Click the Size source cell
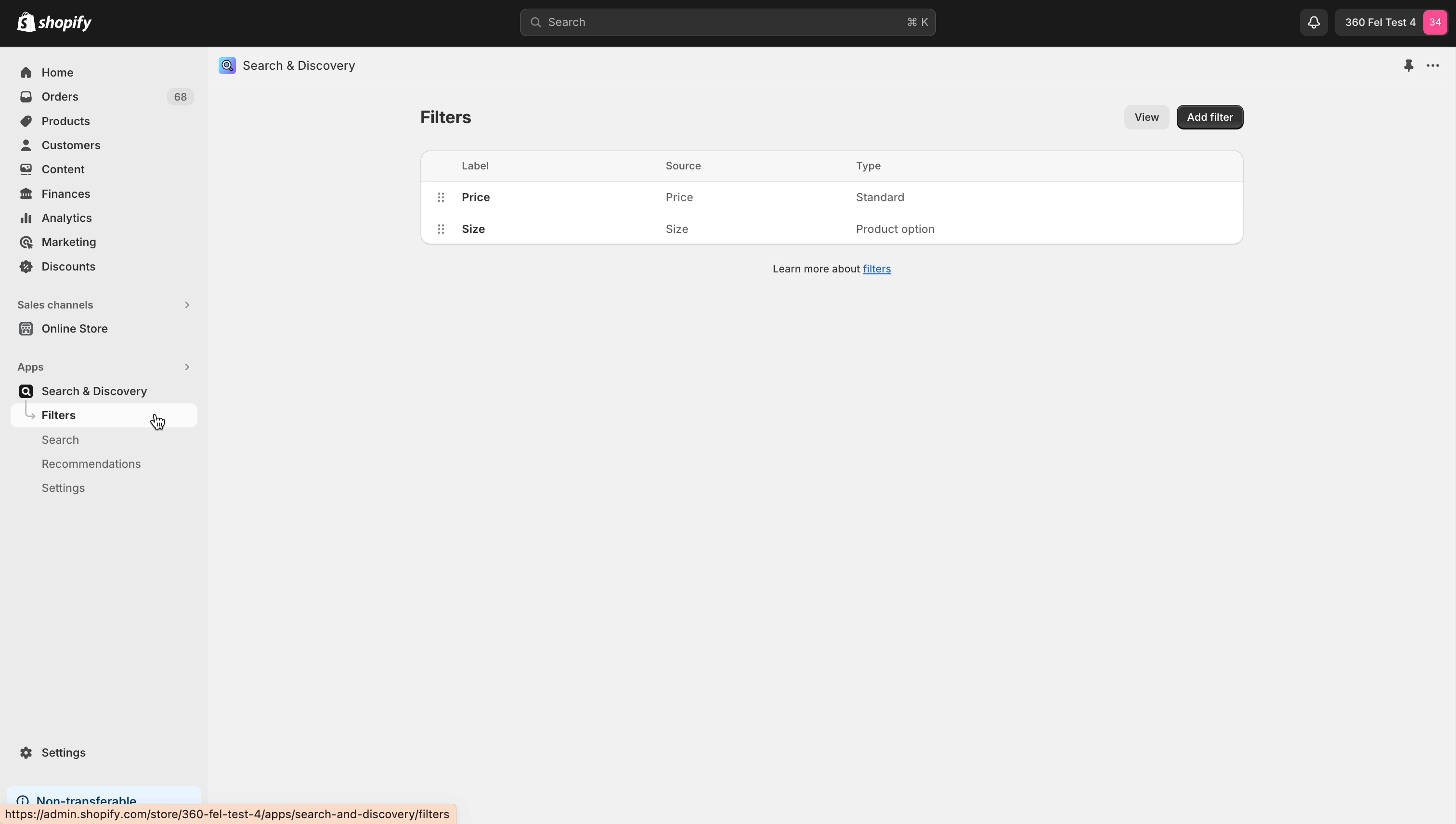This screenshot has height=824, width=1456. coord(677,229)
